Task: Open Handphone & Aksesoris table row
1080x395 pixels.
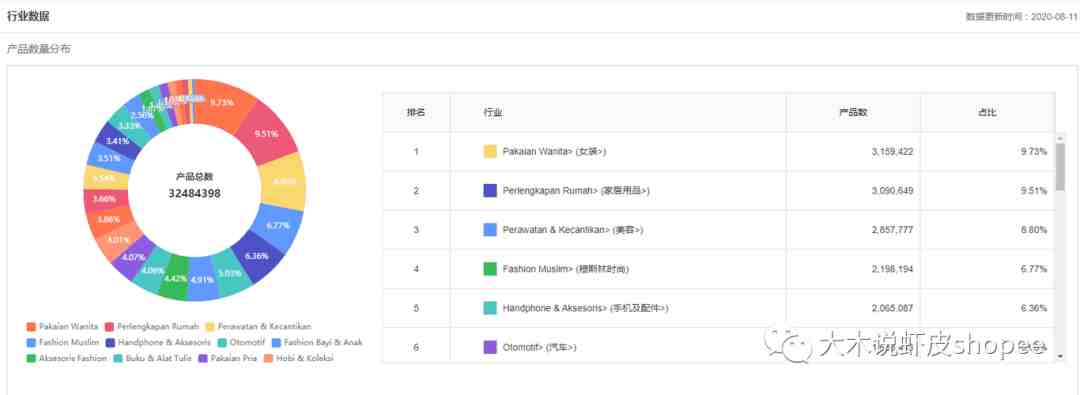Action: [718, 308]
